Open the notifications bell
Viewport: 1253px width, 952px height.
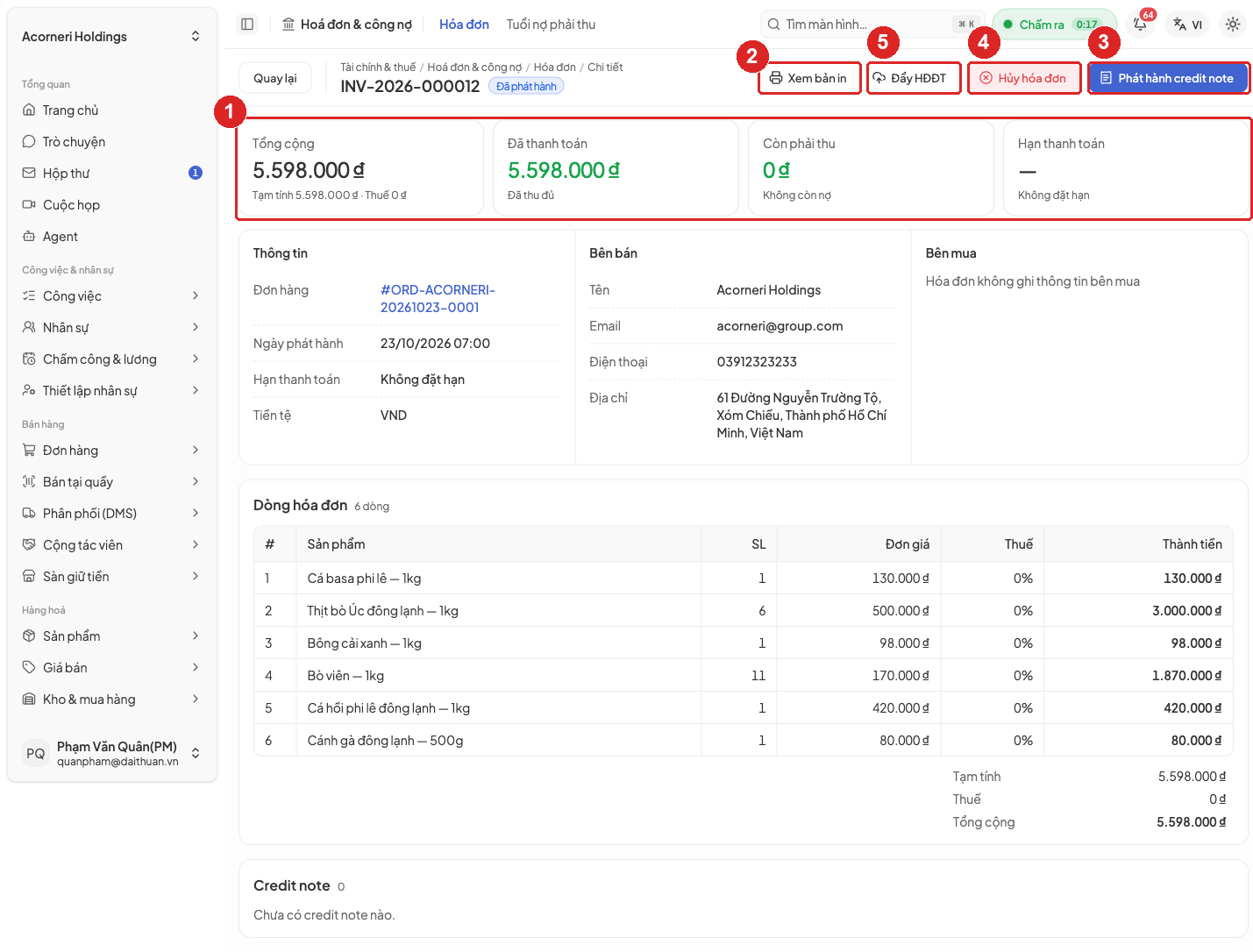tap(1140, 25)
